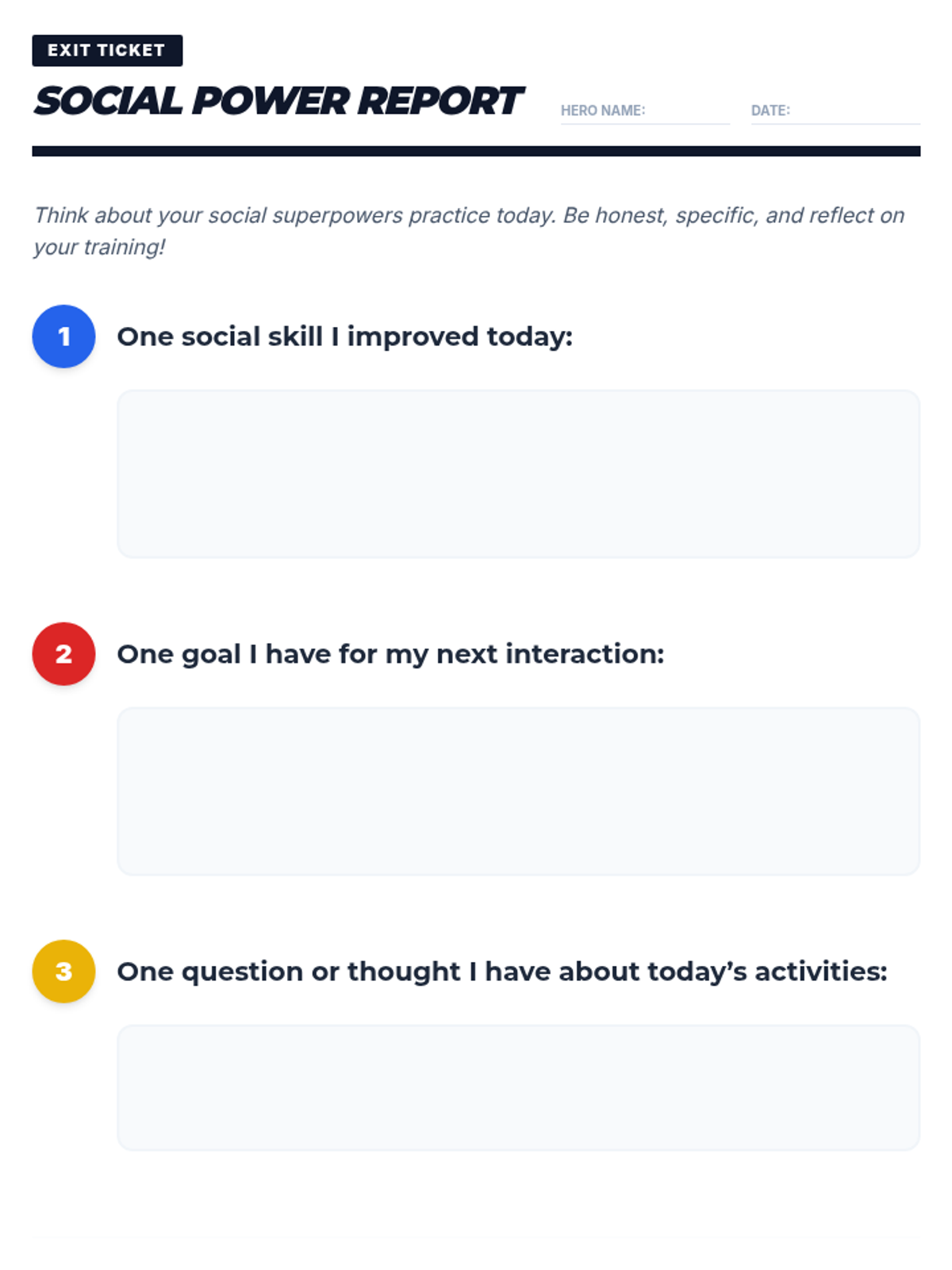Image resolution: width=952 pixels, height=1270 pixels.
Task: Click the 'Think about your social superpowers' line
Action: point(468,215)
